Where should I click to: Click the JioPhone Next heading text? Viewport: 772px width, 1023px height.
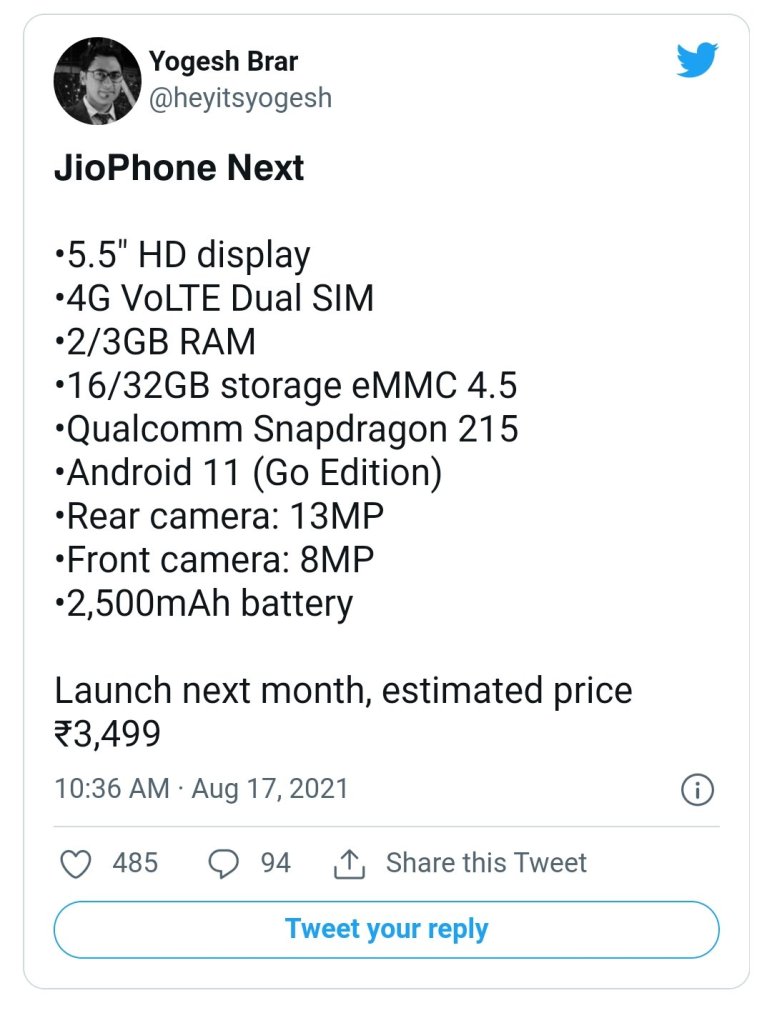click(179, 168)
